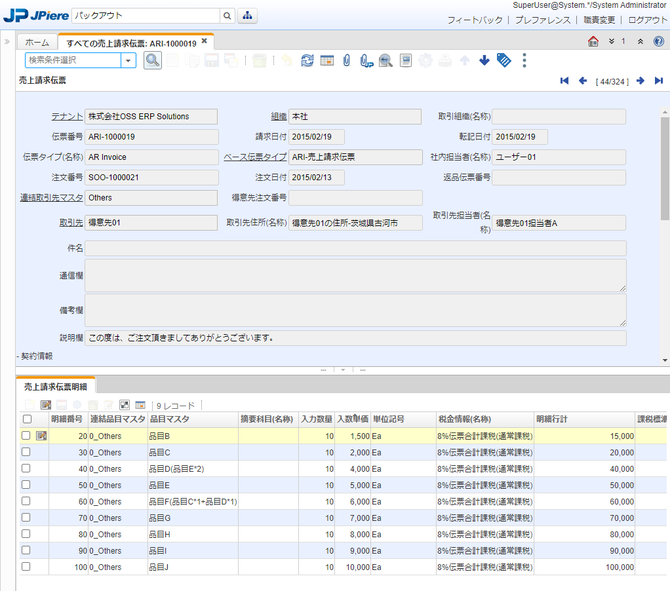
Task: Click the magnifier lookup record icon
Action: pyautogui.click(x=152, y=60)
